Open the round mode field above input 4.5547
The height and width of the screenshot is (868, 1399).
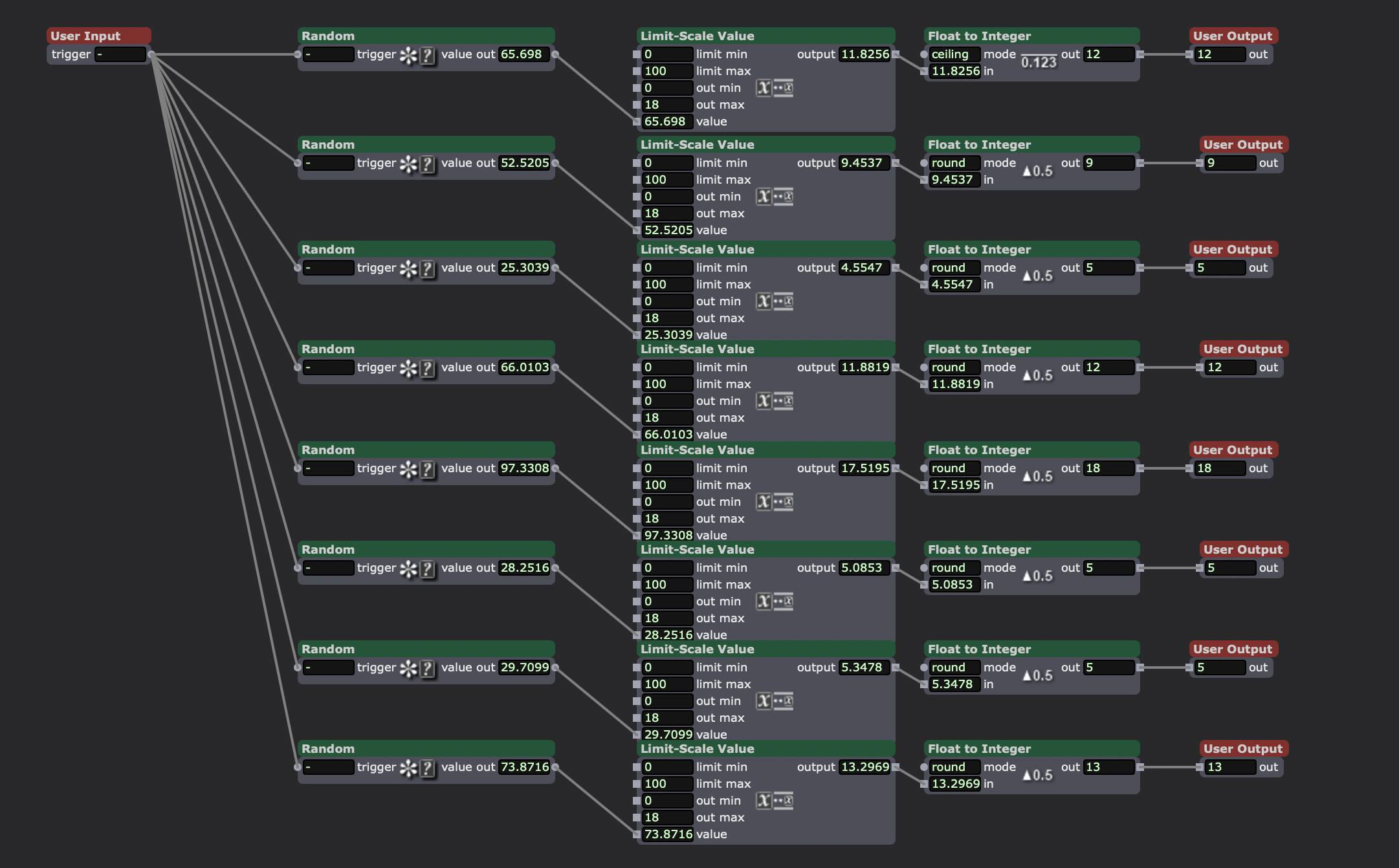click(x=954, y=268)
